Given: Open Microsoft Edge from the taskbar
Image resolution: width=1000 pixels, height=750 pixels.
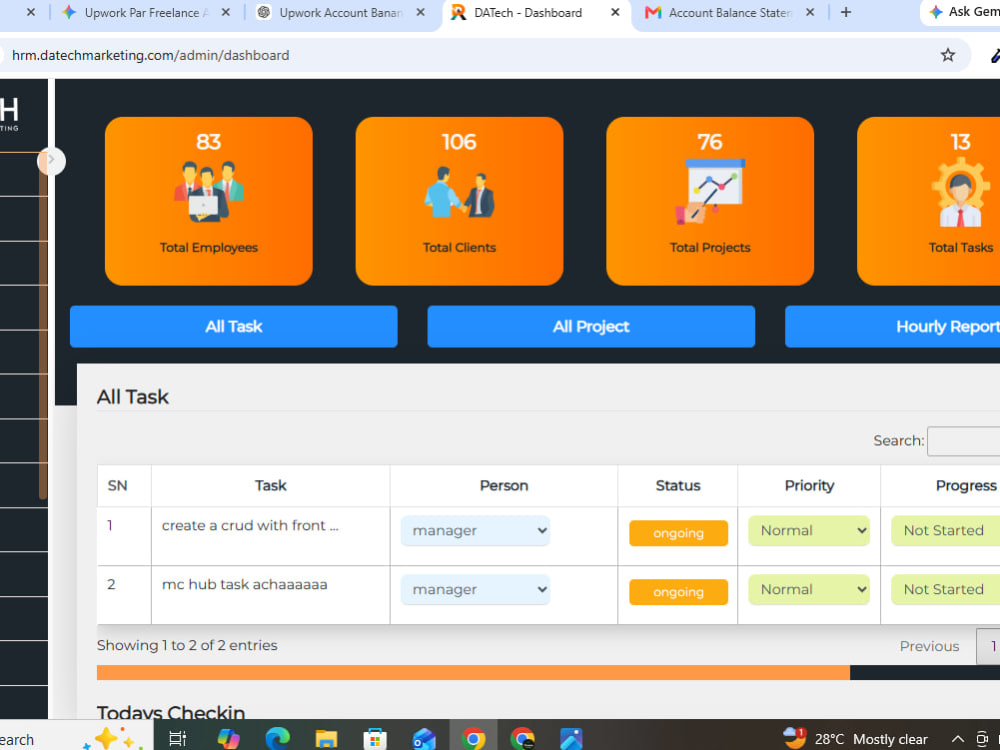Looking at the screenshot, I should pos(277,739).
